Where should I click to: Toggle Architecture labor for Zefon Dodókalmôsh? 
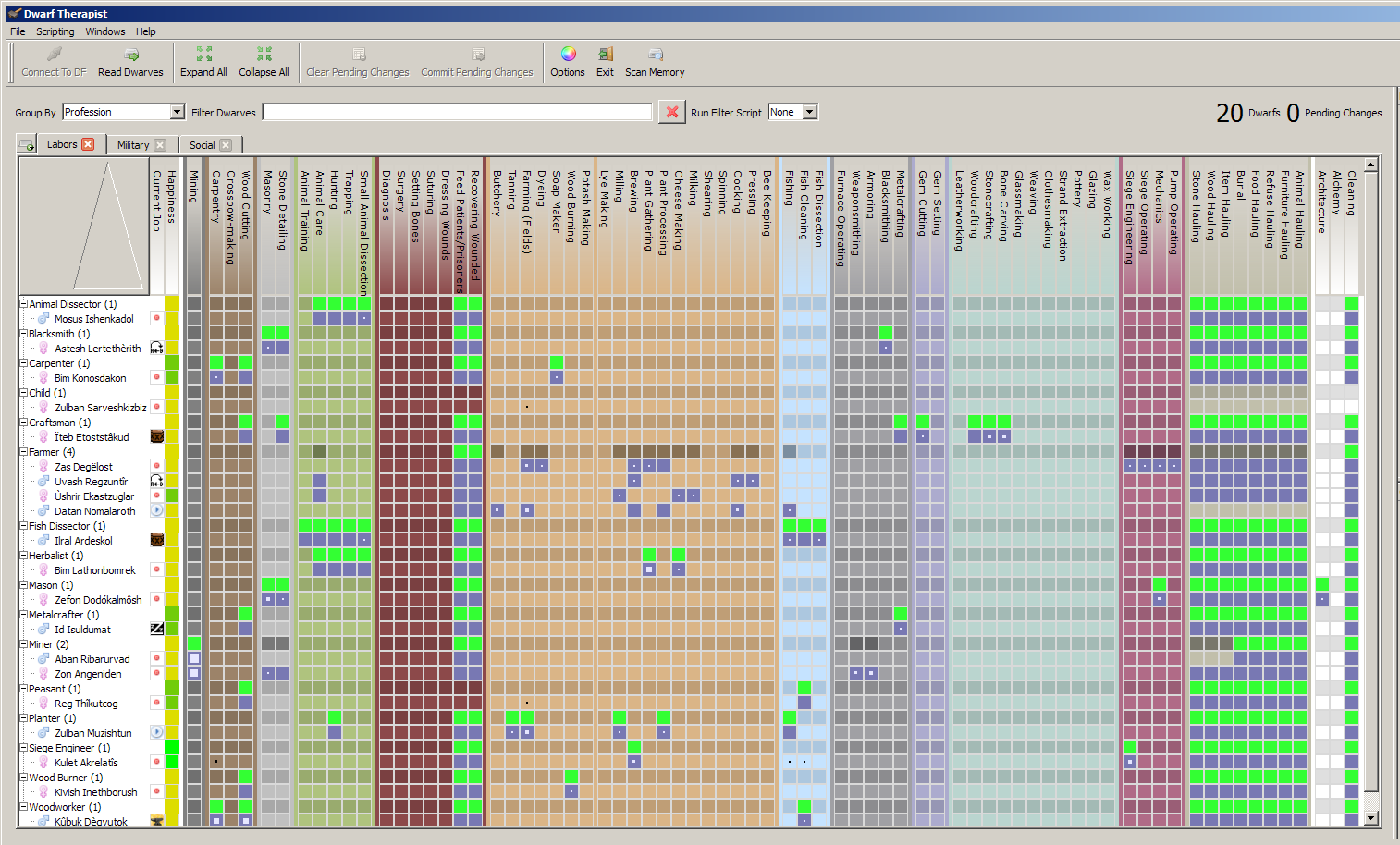(1322, 600)
